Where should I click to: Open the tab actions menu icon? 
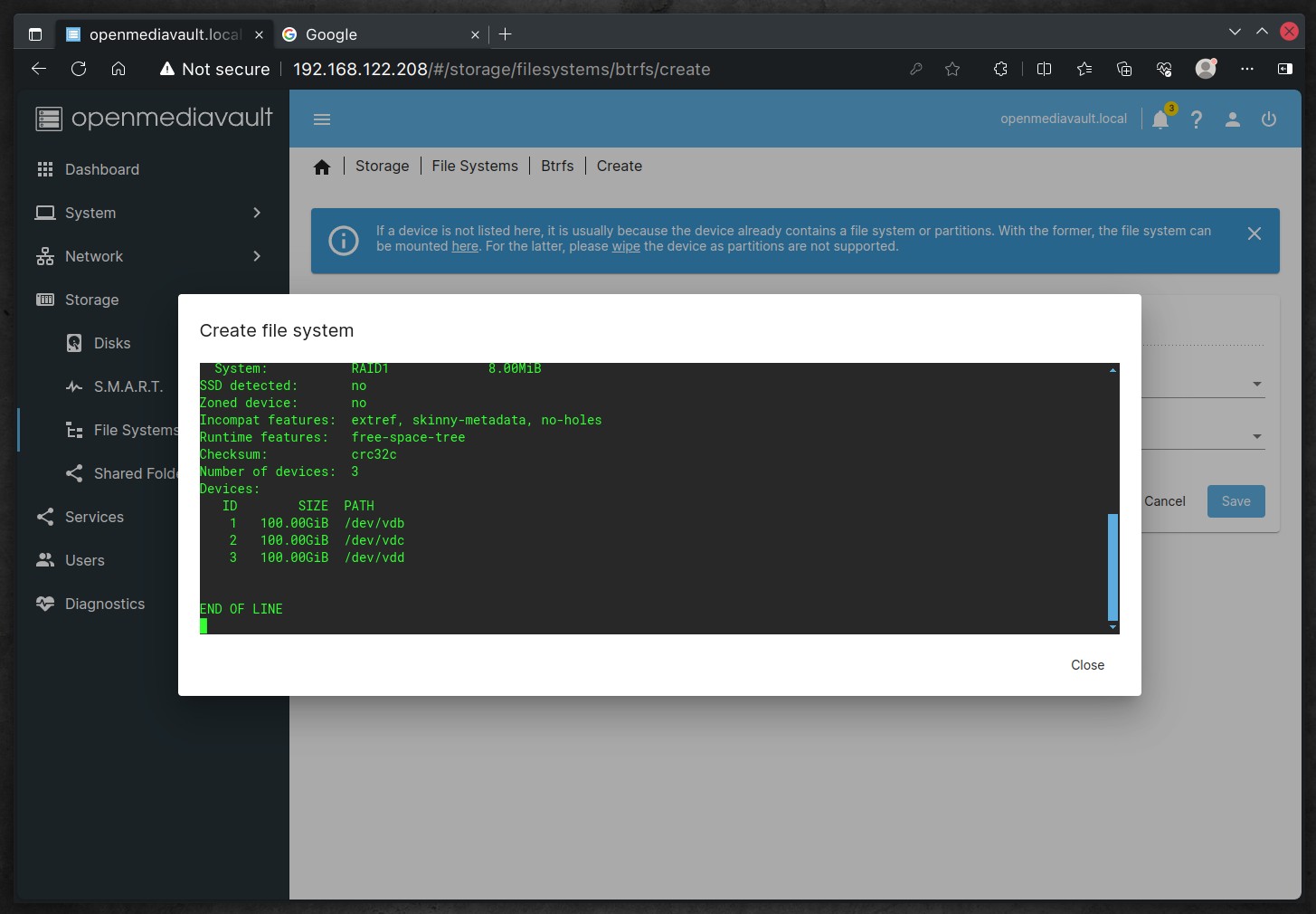(35, 34)
